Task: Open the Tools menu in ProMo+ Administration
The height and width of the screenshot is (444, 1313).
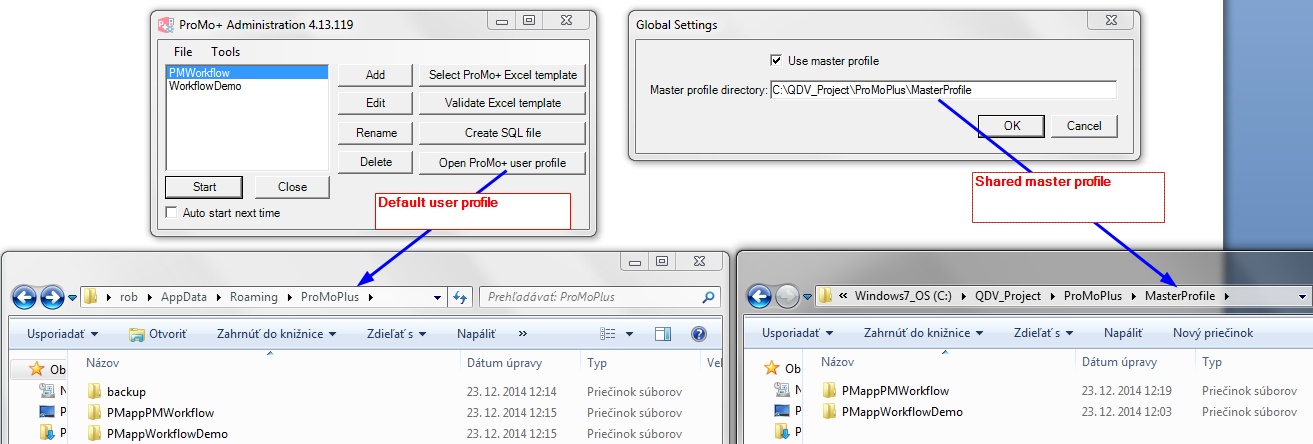Action: pos(225,51)
